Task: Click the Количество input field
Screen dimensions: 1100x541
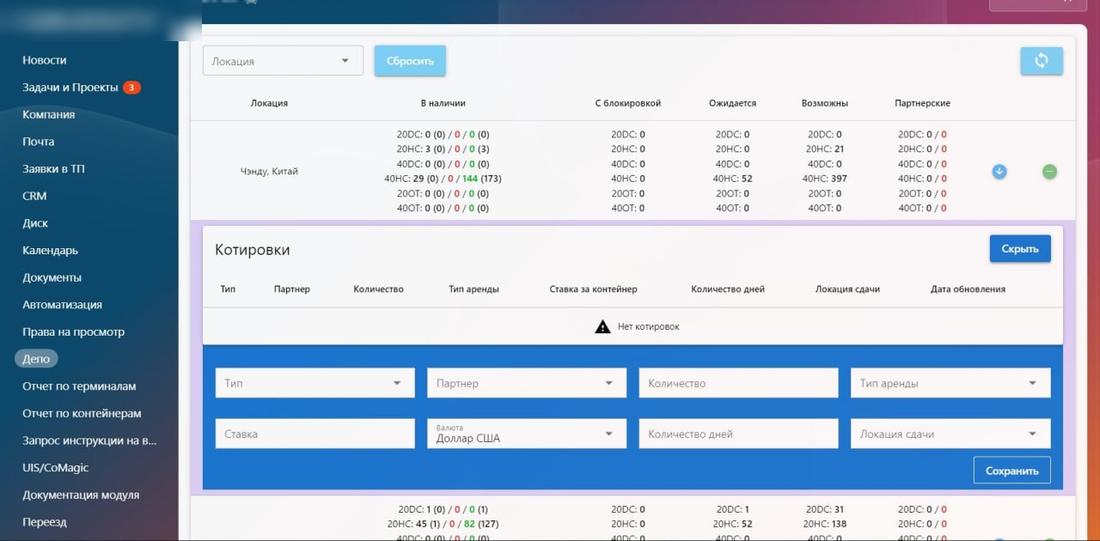Action: click(x=739, y=383)
